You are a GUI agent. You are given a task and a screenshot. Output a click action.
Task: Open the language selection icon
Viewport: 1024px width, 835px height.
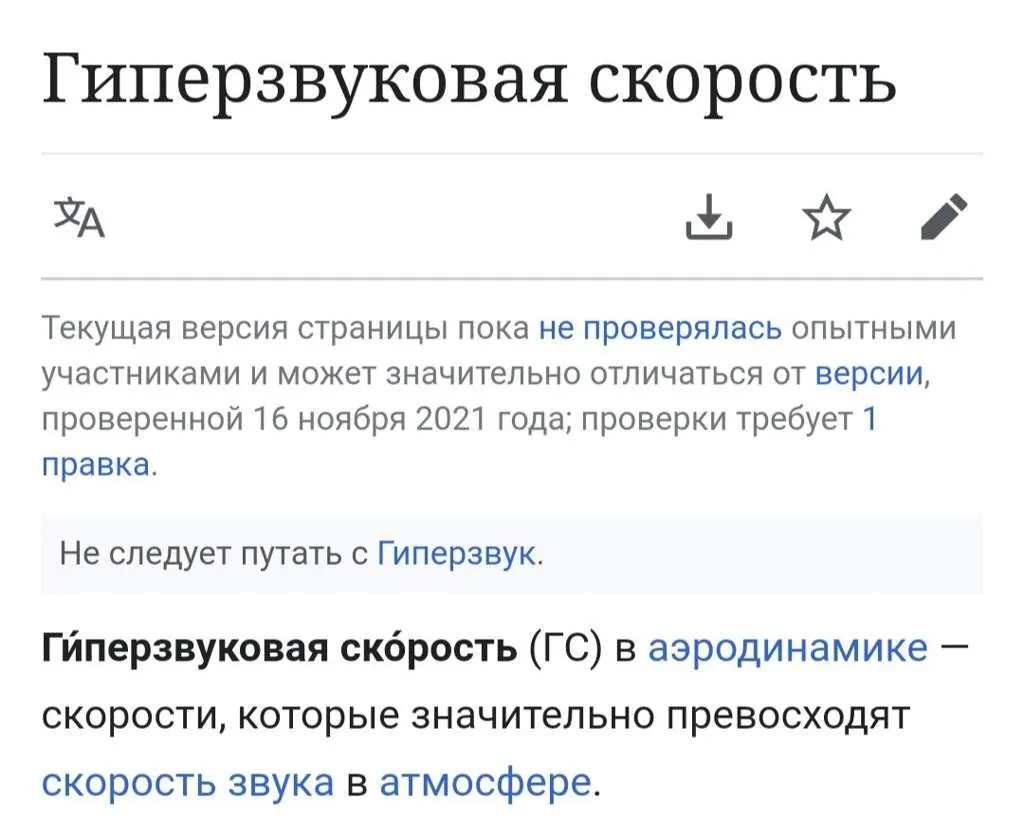(79, 217)
